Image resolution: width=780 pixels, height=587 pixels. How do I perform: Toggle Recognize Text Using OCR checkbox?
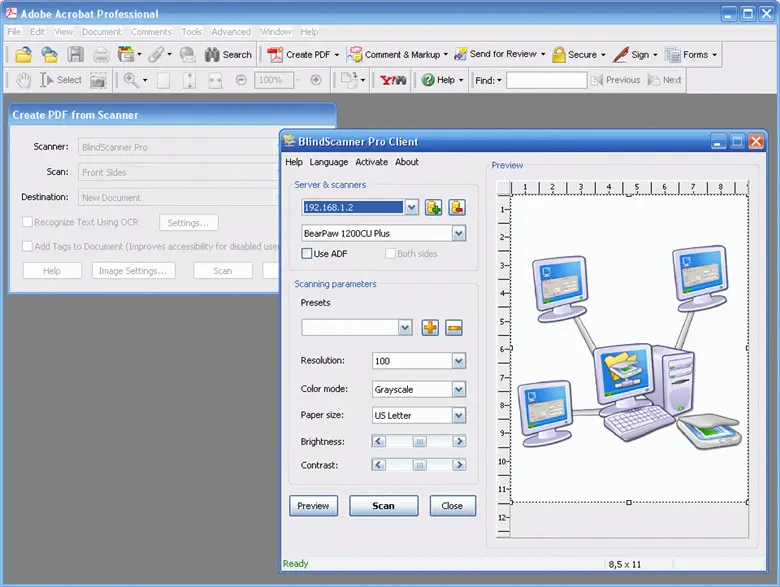click(27, 222)
